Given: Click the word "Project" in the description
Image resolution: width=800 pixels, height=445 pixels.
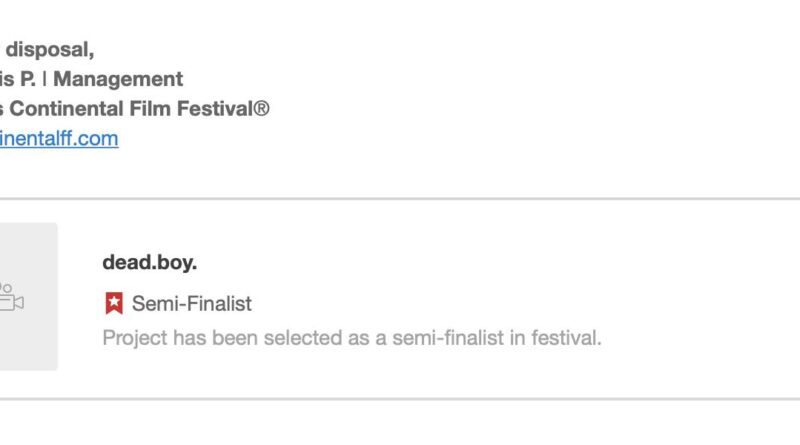Looking at the screenshot, I should [x=134, y=337].
